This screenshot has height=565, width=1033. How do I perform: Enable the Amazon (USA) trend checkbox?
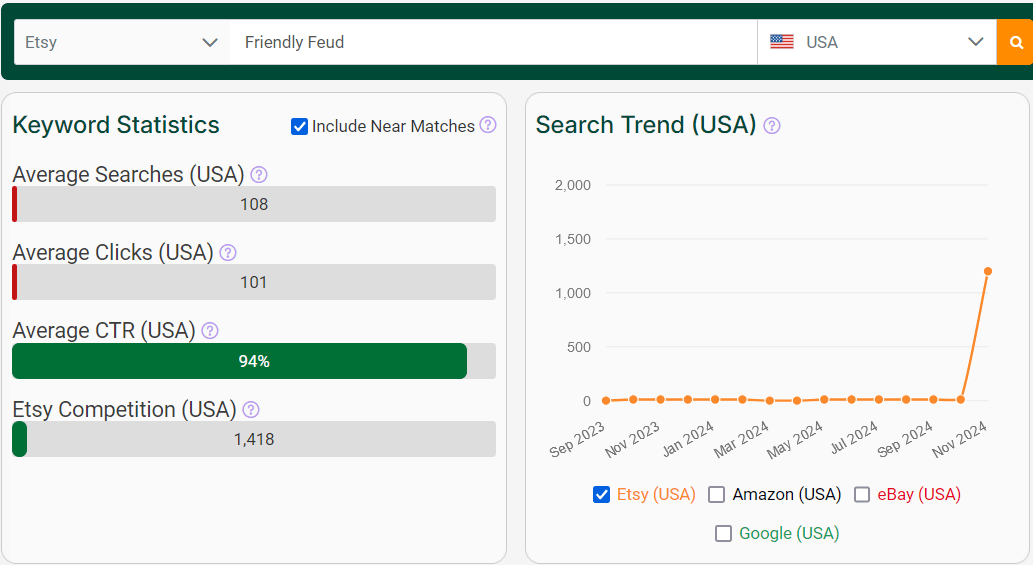[x=716, y=495]
